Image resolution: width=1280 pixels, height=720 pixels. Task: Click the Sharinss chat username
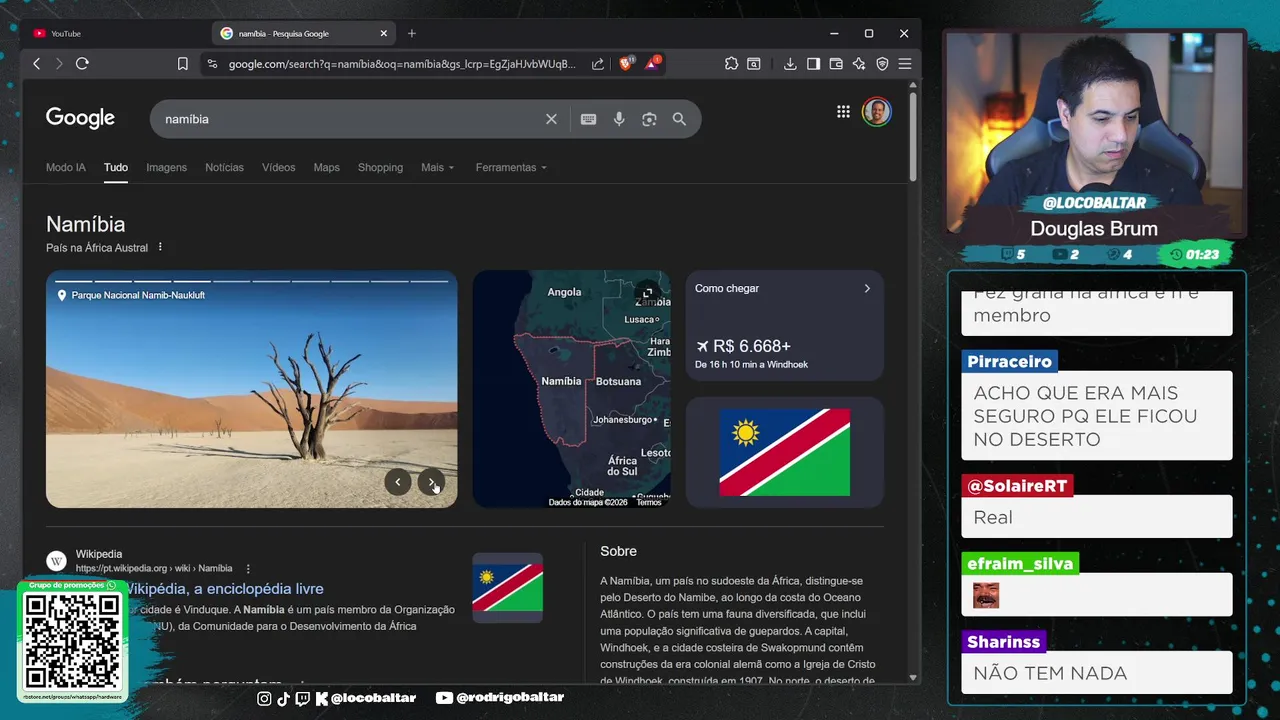[1004, 642]
